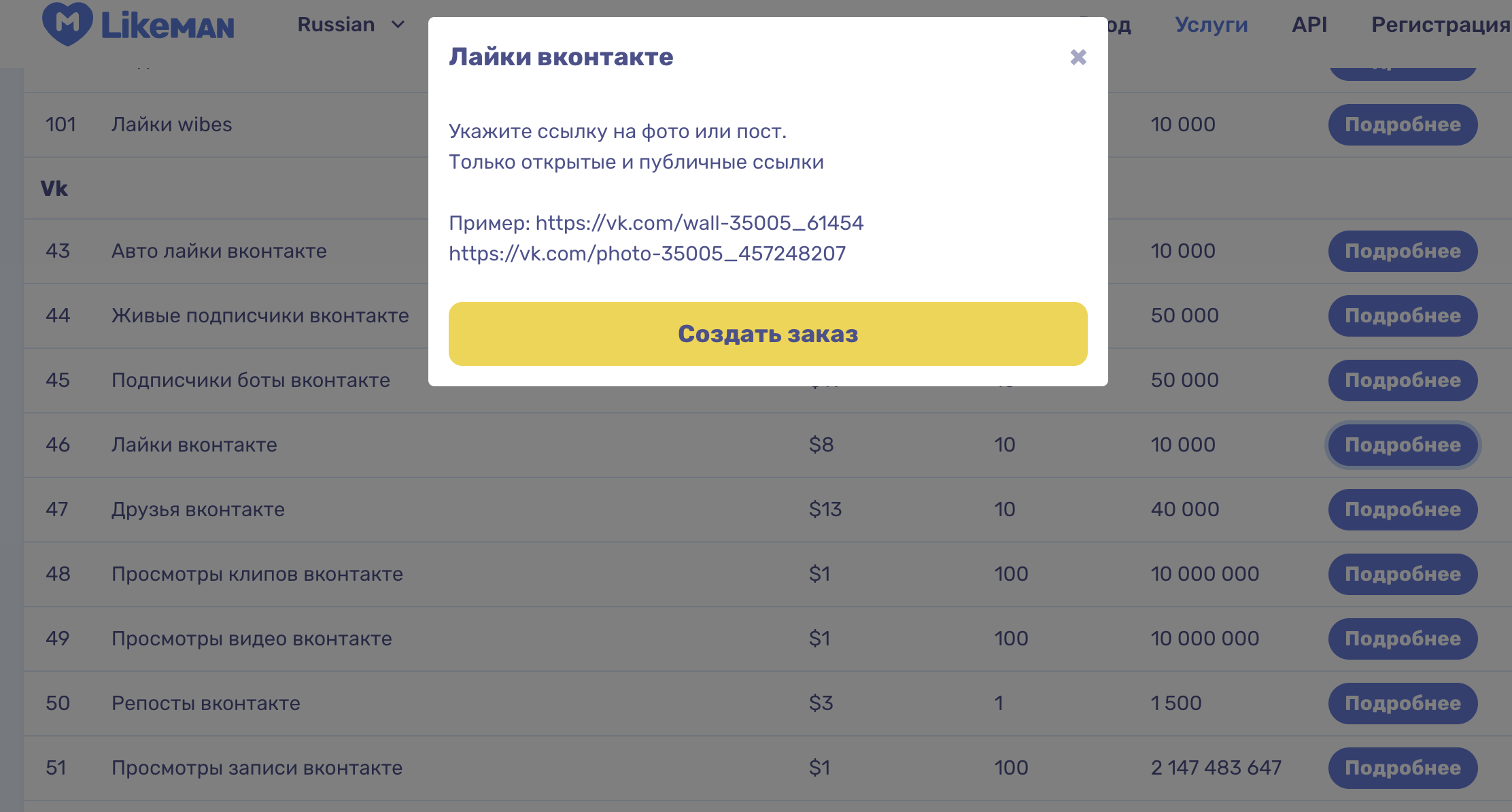This screenshot has height=812, width=1512.
Task: Select the Подписчики боты вконтакте service name
Action: pyautogui.click(x=251, y=380)
